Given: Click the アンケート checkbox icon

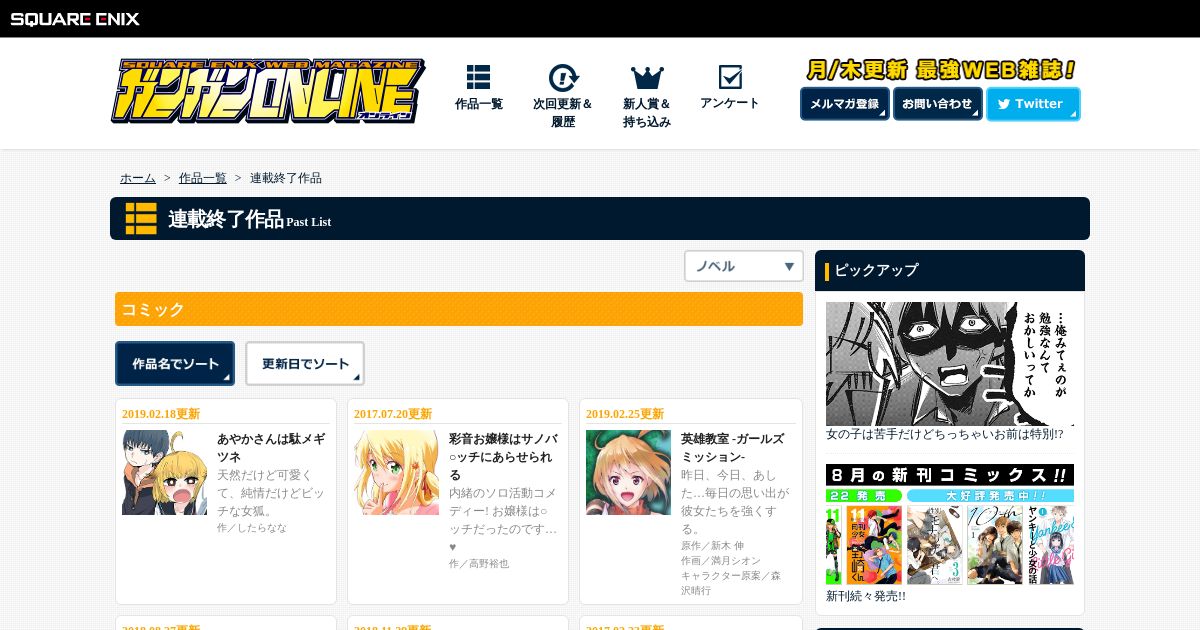Looking at the screenshot, I should pos(730,77).
